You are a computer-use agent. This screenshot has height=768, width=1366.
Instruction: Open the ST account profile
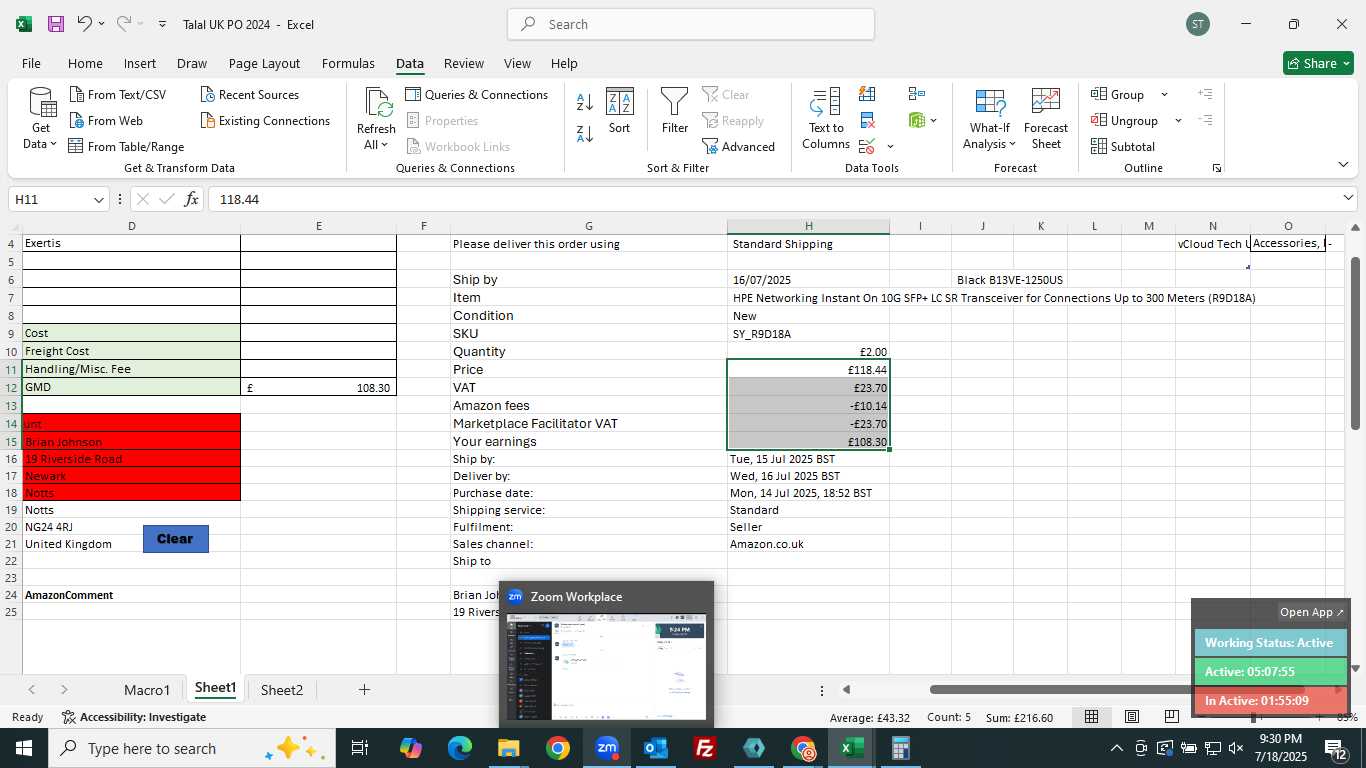[1198, 24]
